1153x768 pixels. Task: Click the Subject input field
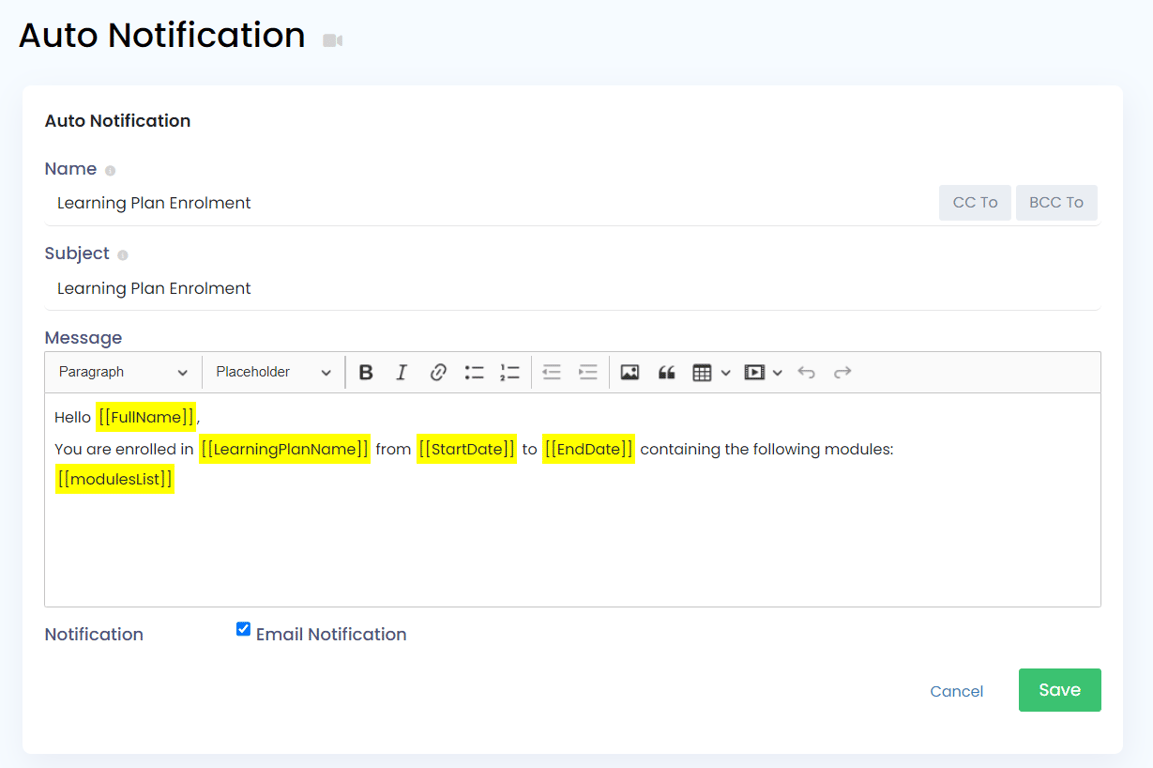point(572,288)
